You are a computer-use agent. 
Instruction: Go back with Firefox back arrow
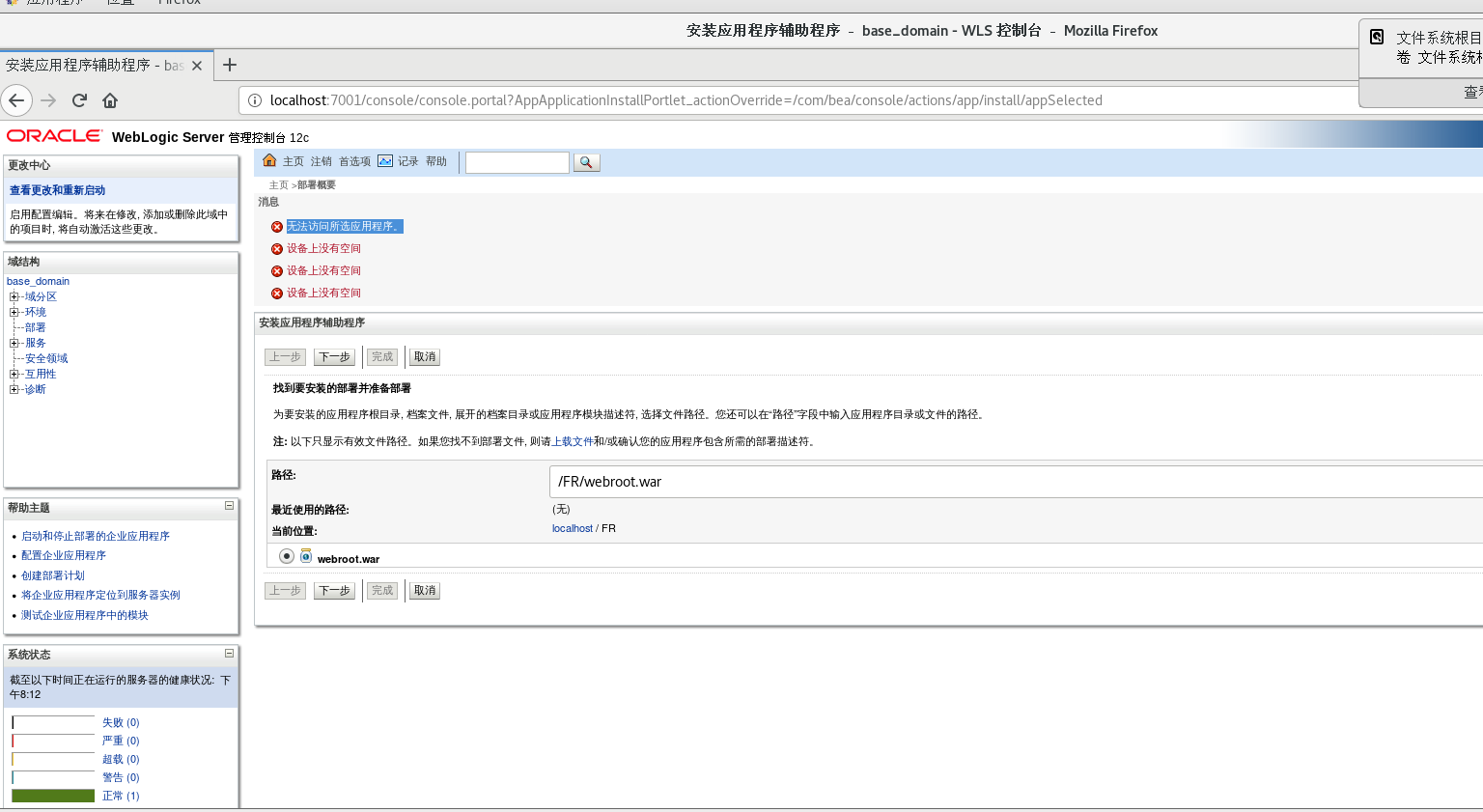(16, 100)
